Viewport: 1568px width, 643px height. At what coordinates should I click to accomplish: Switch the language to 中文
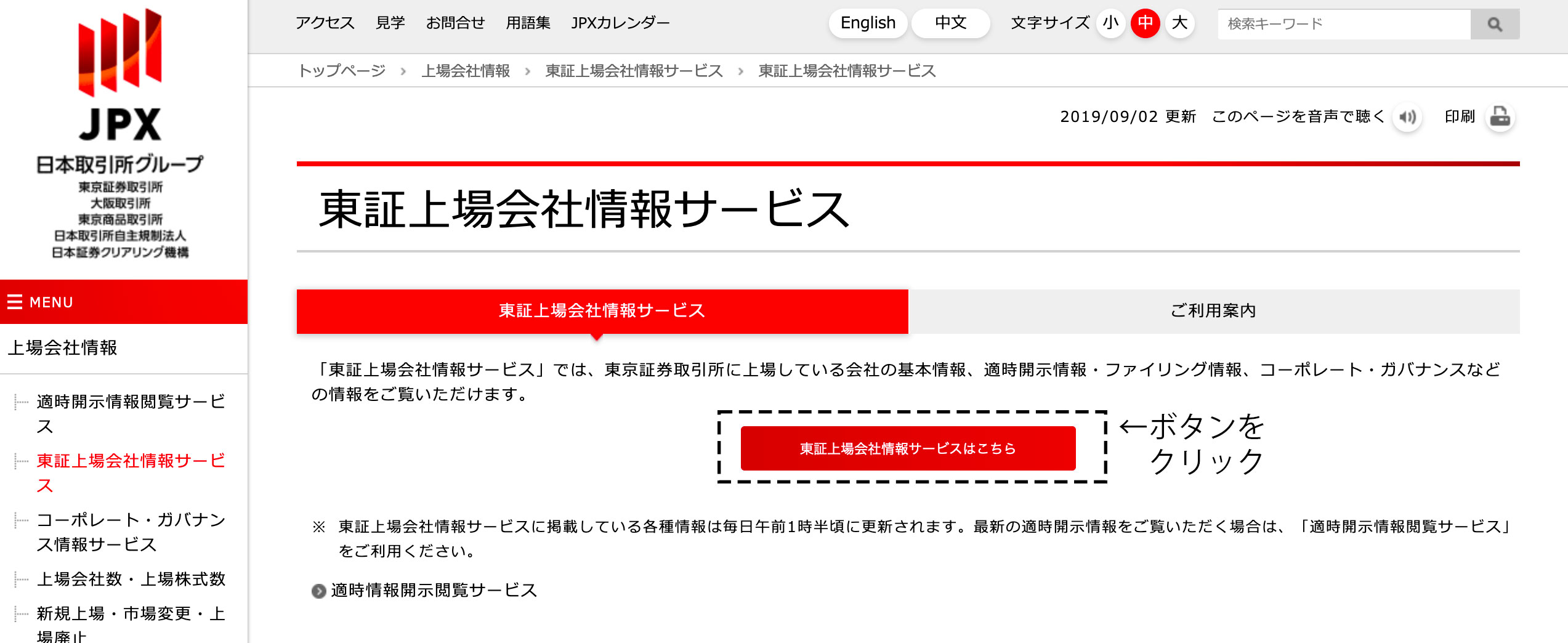[951, 23]
